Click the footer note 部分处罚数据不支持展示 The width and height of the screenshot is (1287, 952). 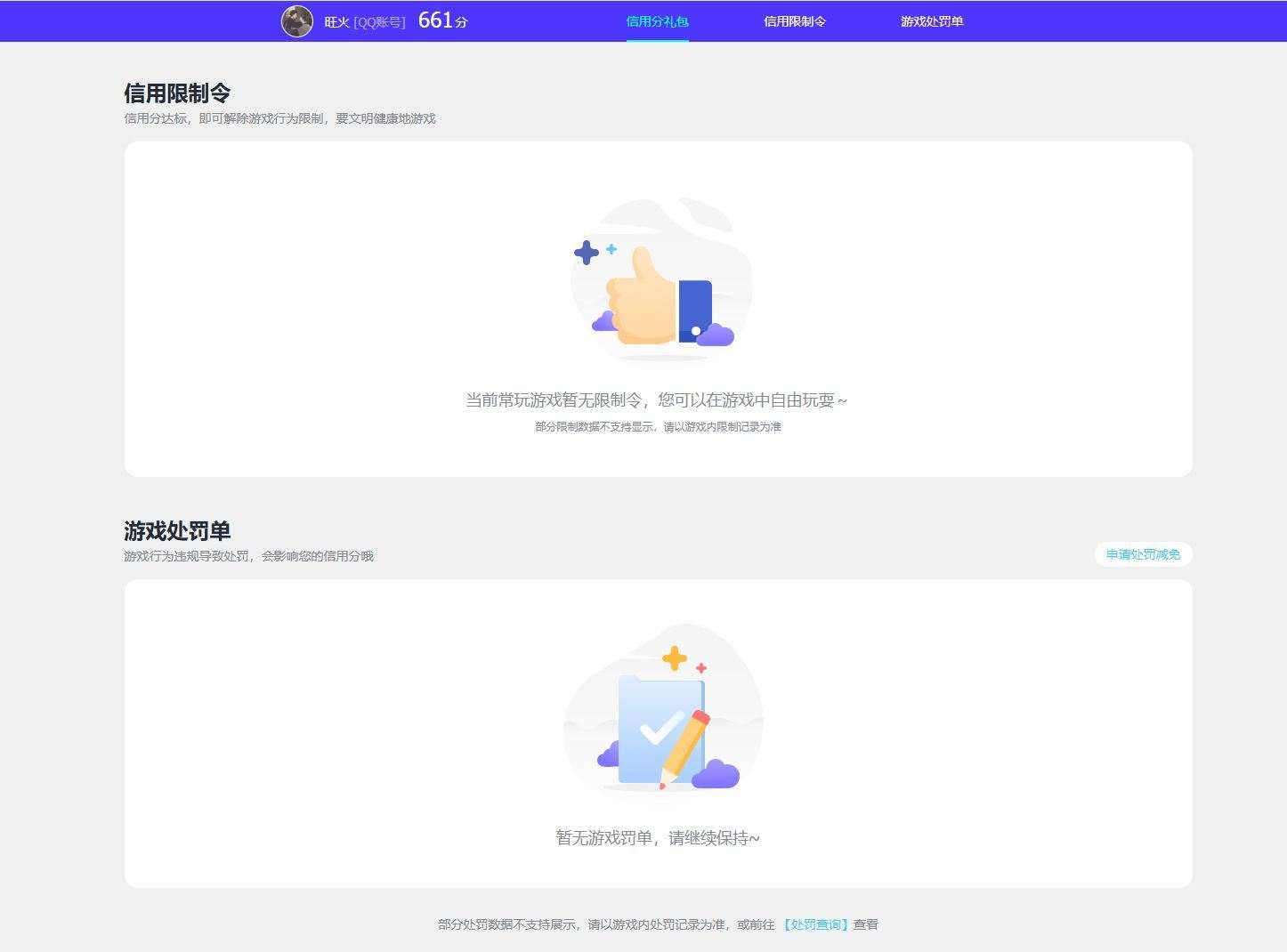click(506, 924)
